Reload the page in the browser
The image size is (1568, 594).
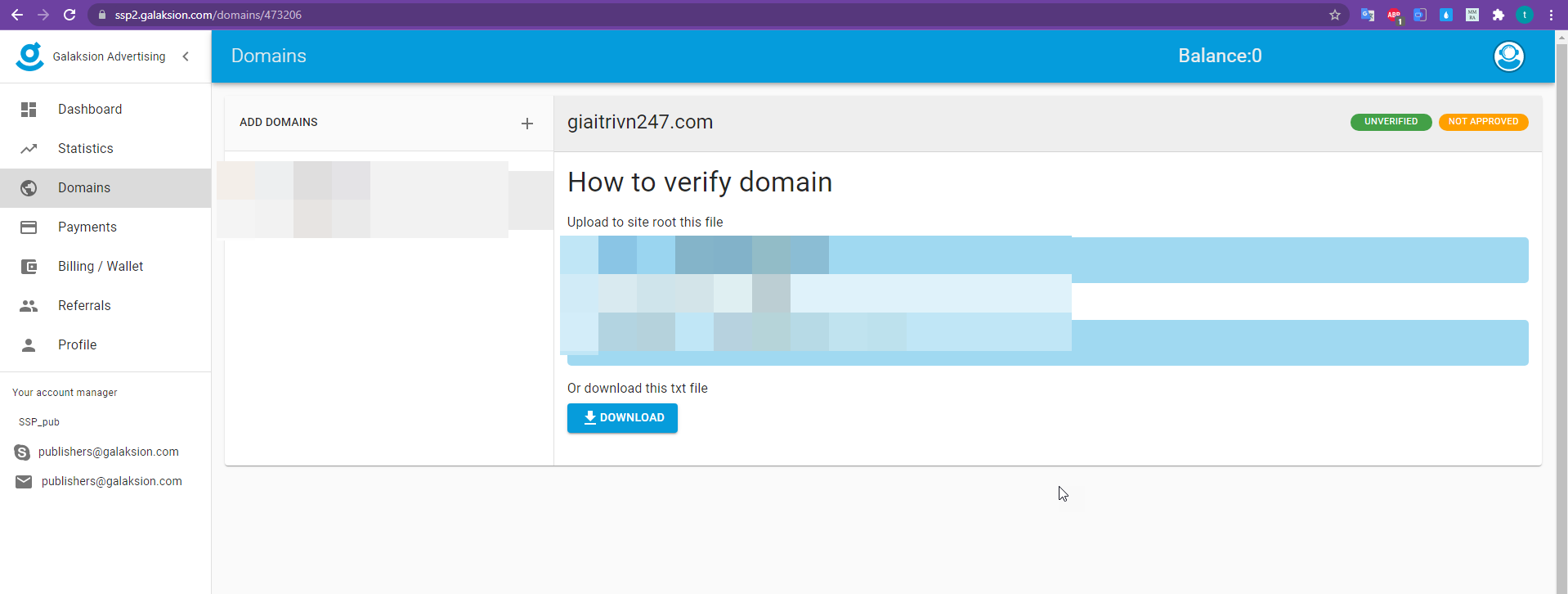click(69, 15)
